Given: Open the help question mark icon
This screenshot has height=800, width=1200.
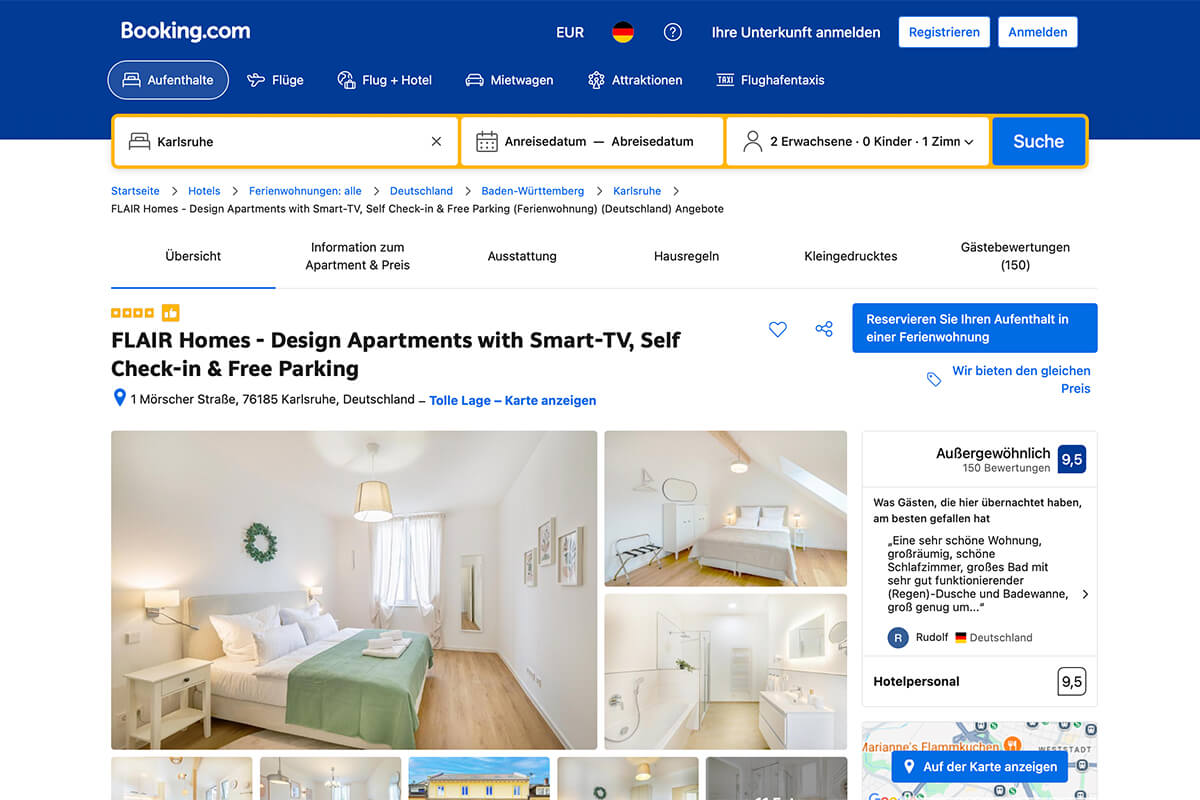Looking at the screenshot, I should click(673, 32).
